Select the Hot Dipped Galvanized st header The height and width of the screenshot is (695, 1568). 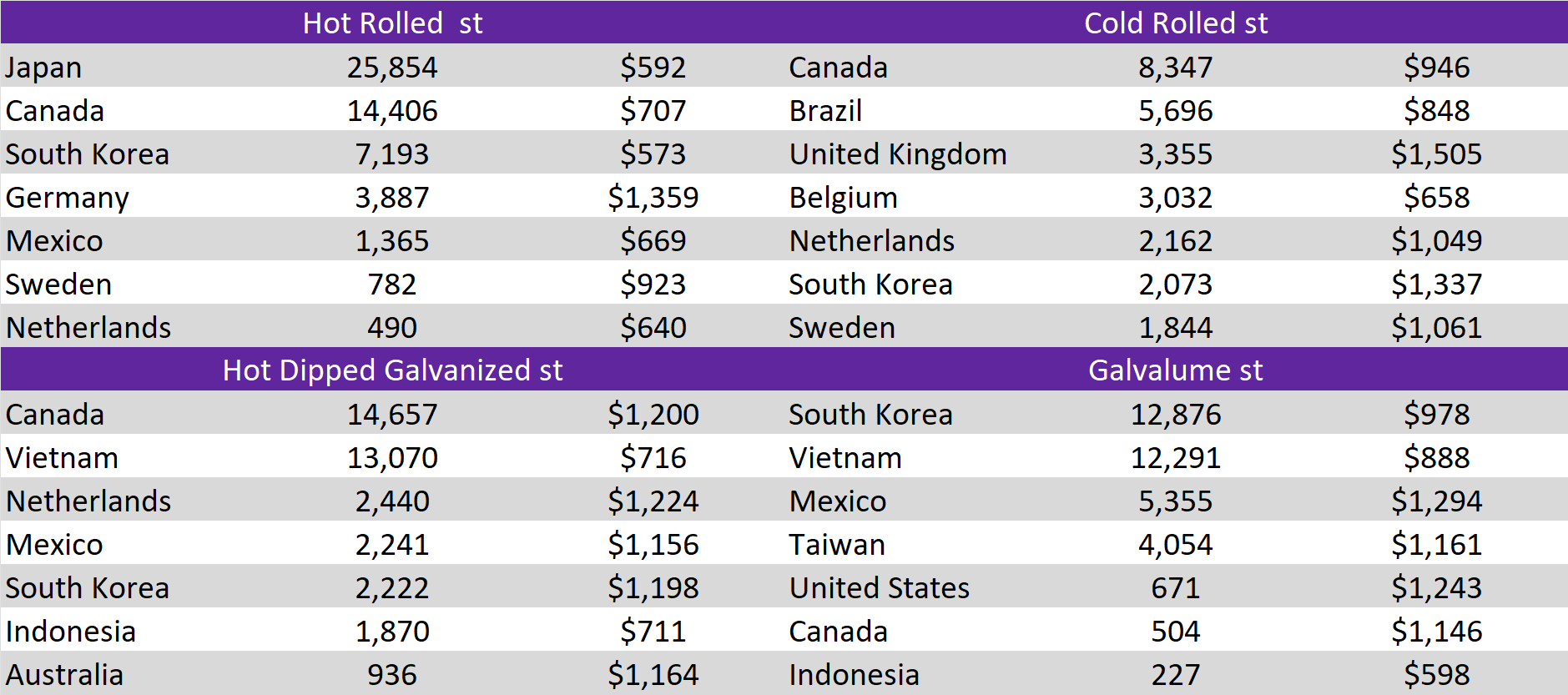(392, 370)
